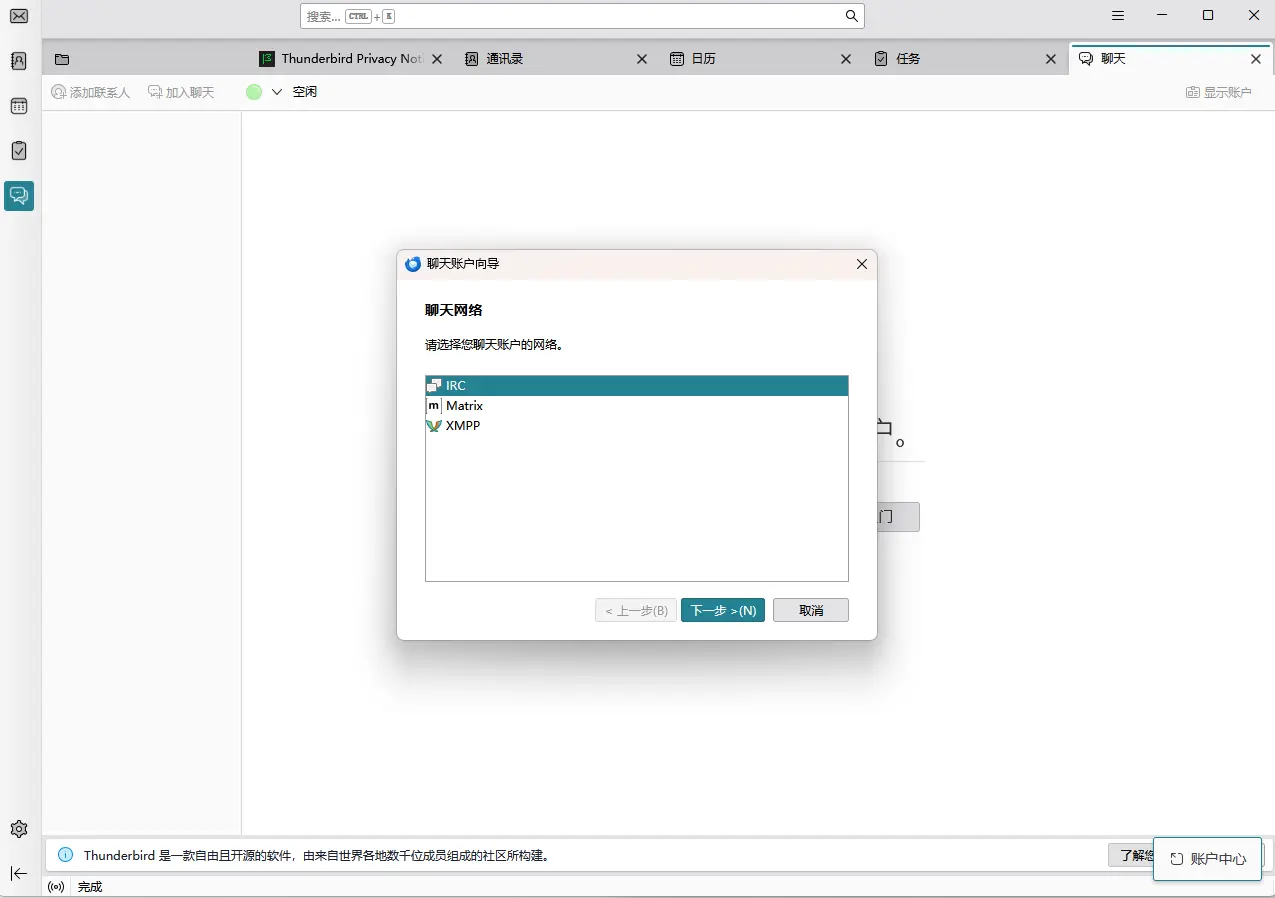The width and height of the screenshot is (1275, 898).
Task: Click 加入聊天 toolbar button
Action: 181,92
